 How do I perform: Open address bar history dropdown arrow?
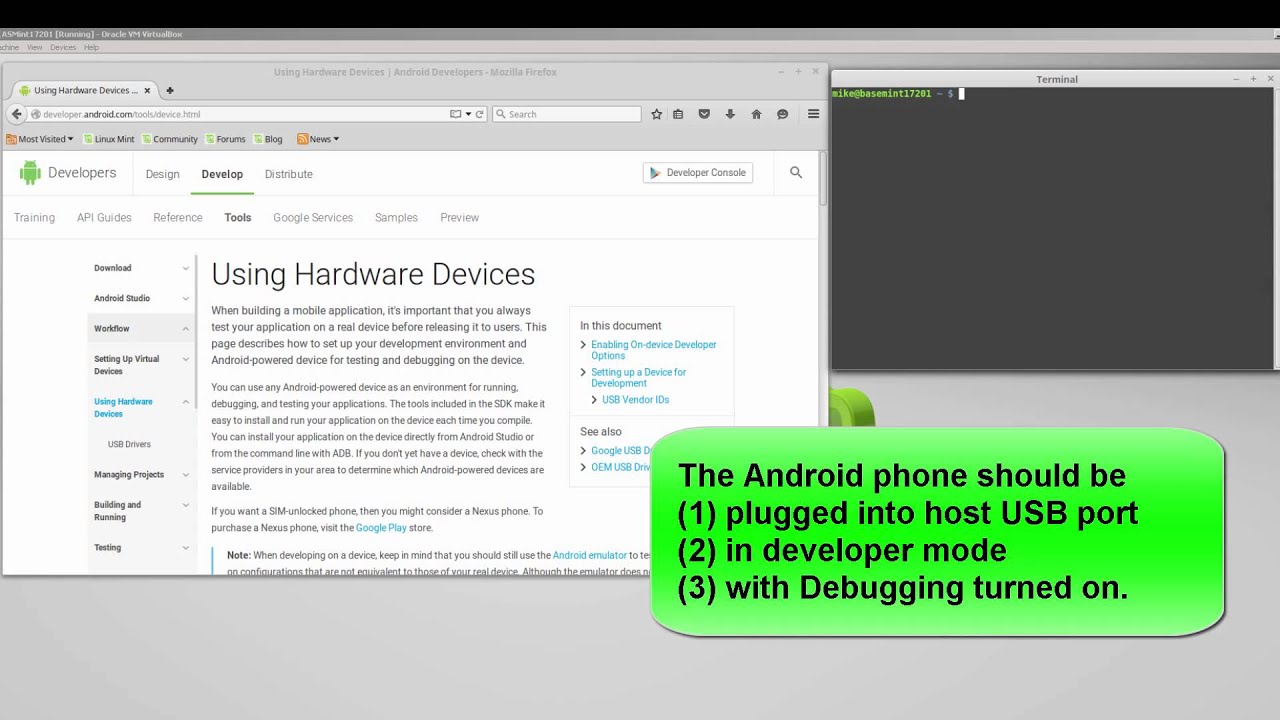point(468,114)
